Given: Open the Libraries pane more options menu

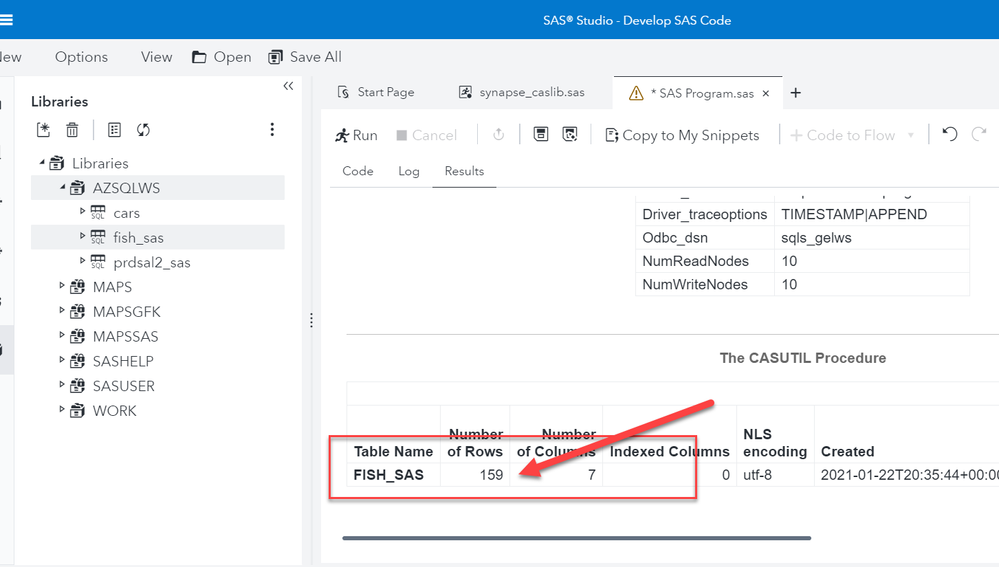Looking at the screenshot, I should tap(272, 129).
